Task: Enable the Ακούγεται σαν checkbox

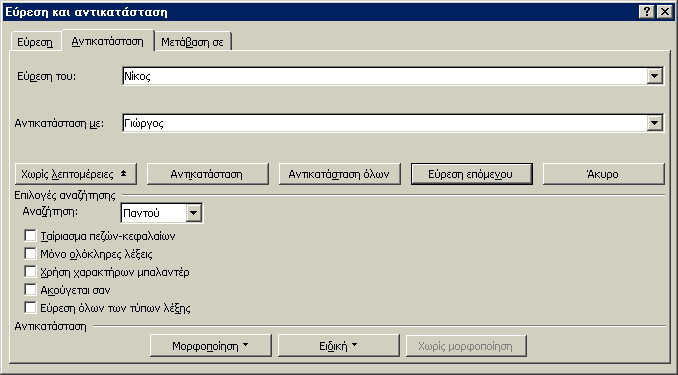Action: pyautogui.click(x=30, y=289)
